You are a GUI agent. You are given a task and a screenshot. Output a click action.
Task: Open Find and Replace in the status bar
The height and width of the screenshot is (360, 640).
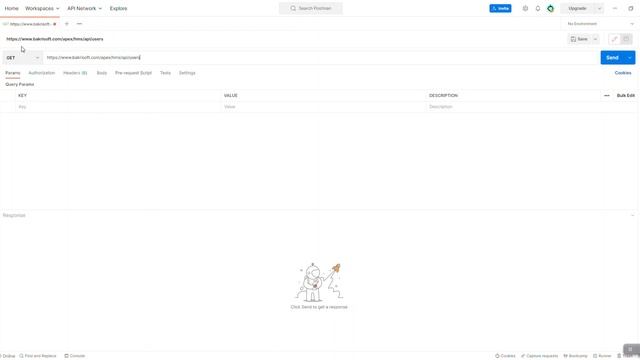click(x=38, y=356)
